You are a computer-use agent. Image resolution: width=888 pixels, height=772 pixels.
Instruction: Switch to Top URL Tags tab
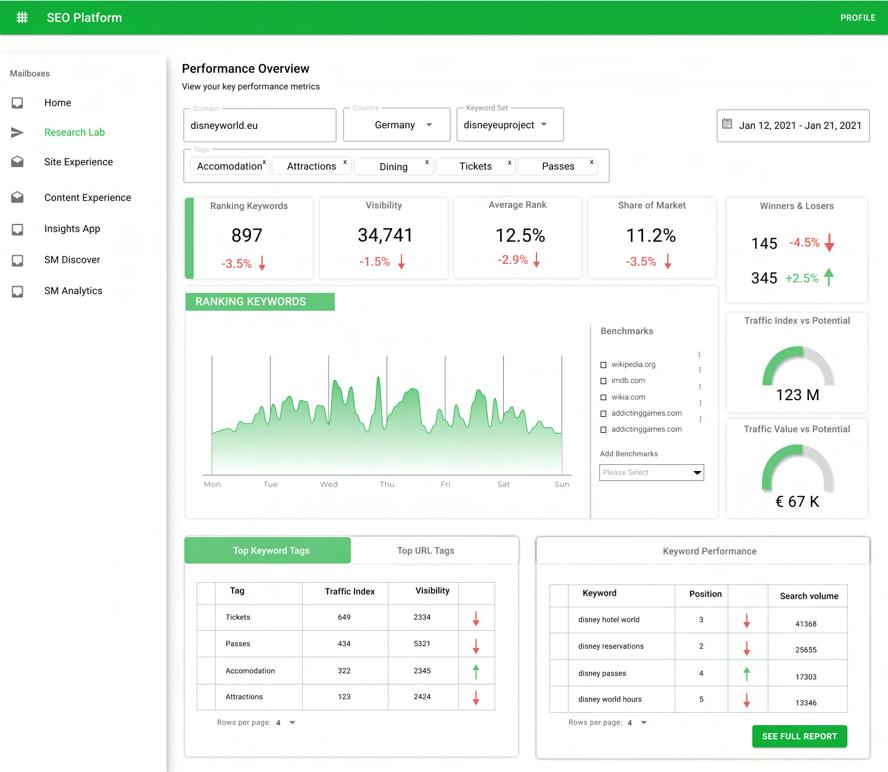click(x=434, y=550)
